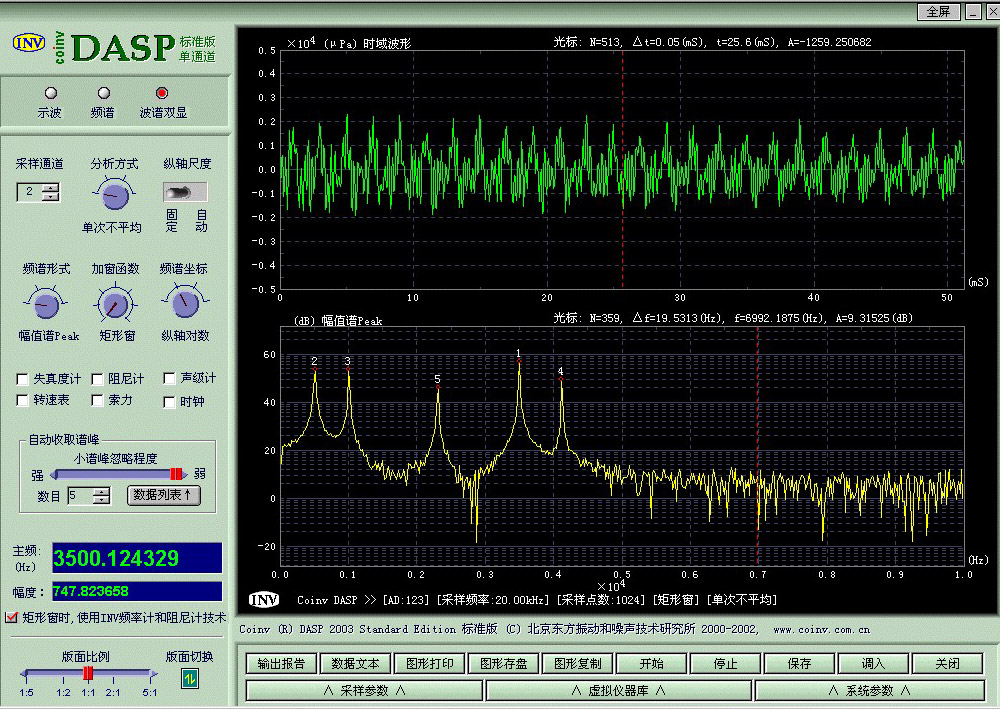
Task: Select the 示波 oscilloscope mode radio
Action: point(50,93)
